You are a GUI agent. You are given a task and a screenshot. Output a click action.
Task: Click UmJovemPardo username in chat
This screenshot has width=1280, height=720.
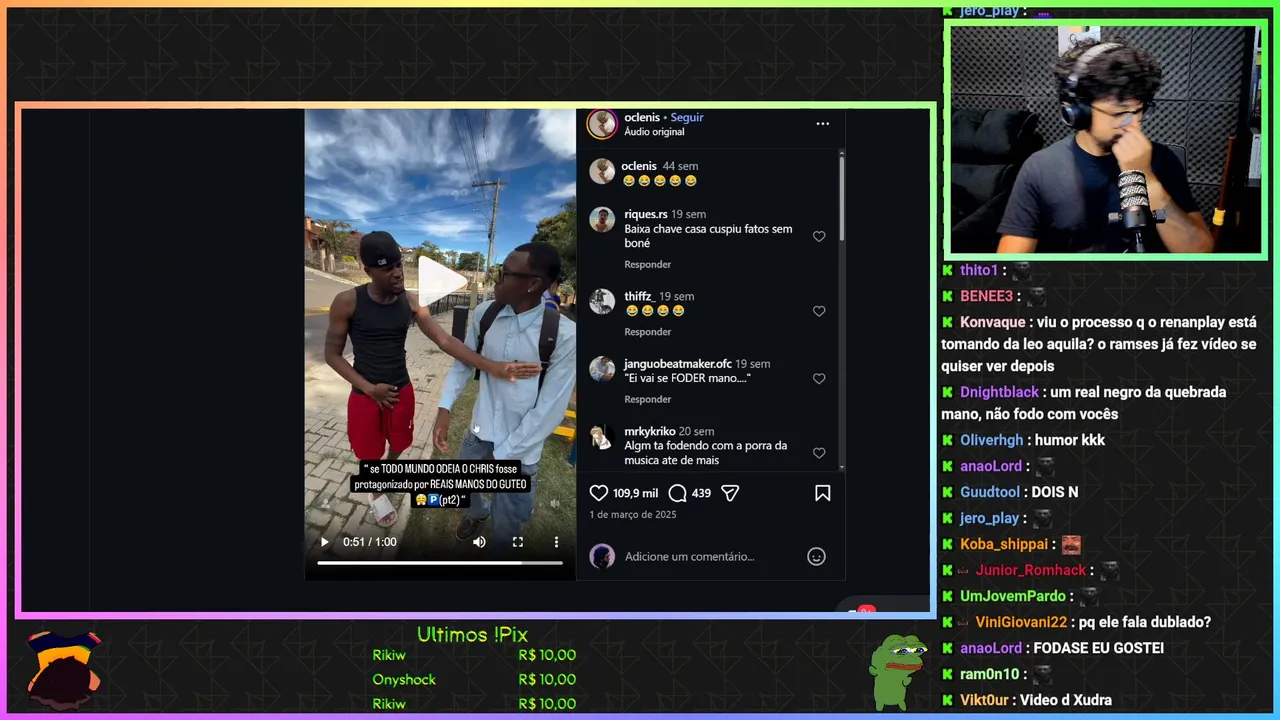[x=1013, y=596]
